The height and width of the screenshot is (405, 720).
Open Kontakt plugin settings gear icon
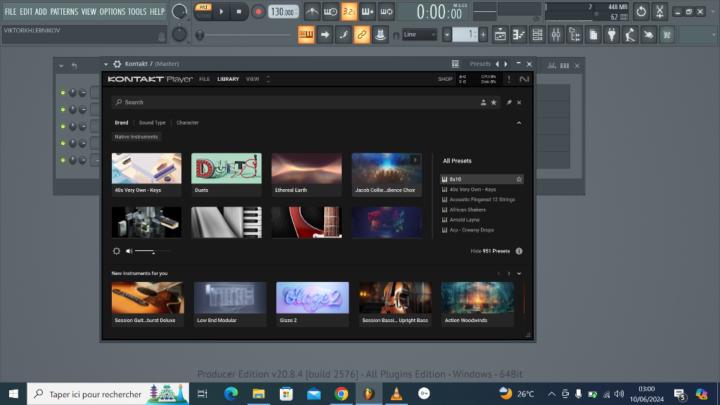117,64
